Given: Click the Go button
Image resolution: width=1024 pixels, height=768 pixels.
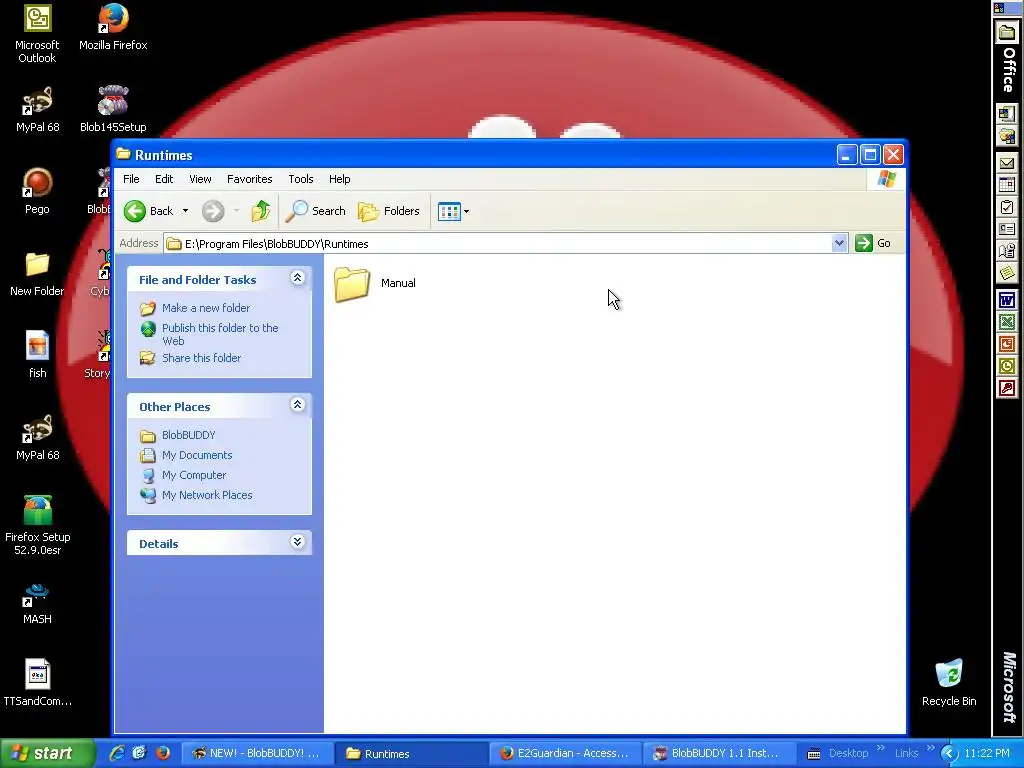Looking at the screenshot, I should coord(873,243).
